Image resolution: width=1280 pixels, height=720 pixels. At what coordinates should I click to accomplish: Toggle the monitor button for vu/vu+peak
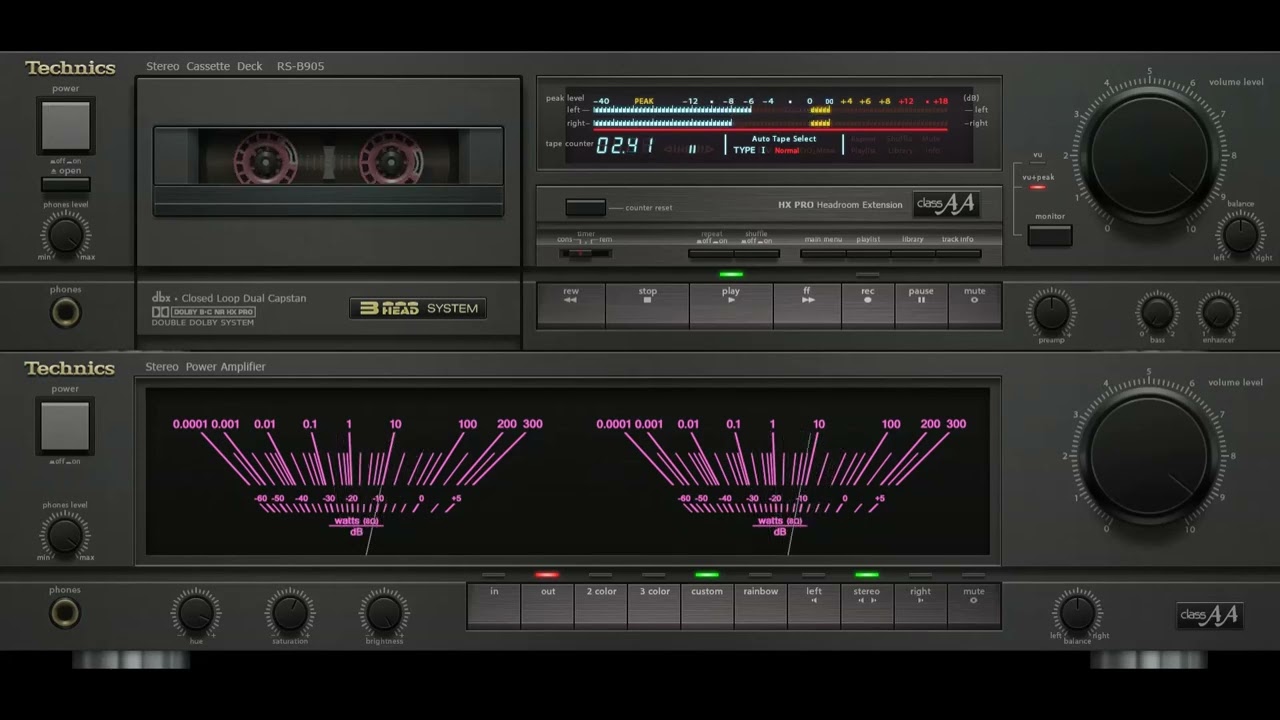click(x=1050, y=235)
